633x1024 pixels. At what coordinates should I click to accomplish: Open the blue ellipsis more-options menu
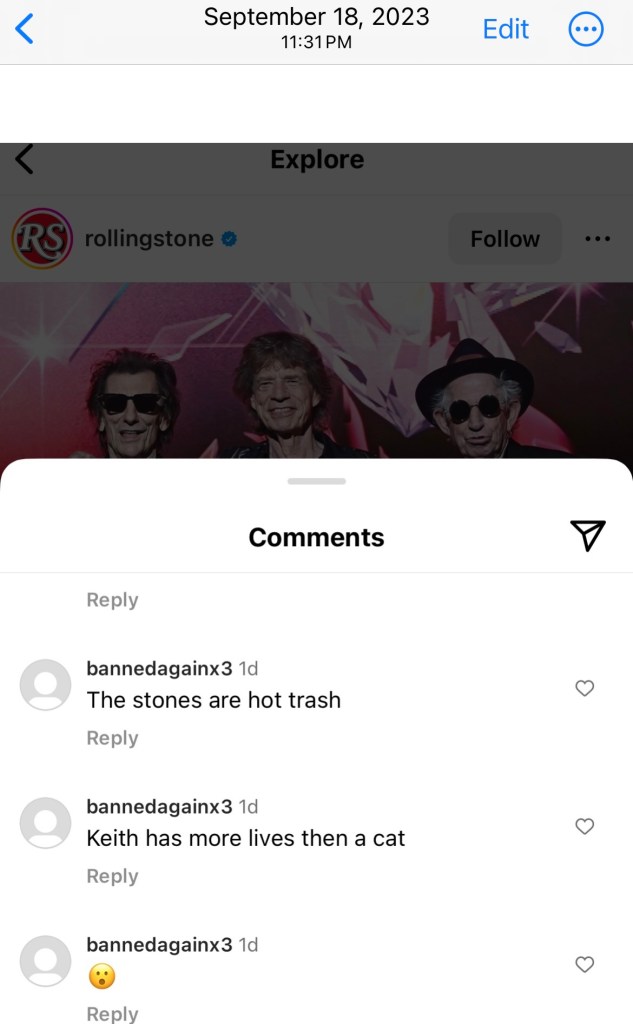pyautogui.click(x=586, y=29)
